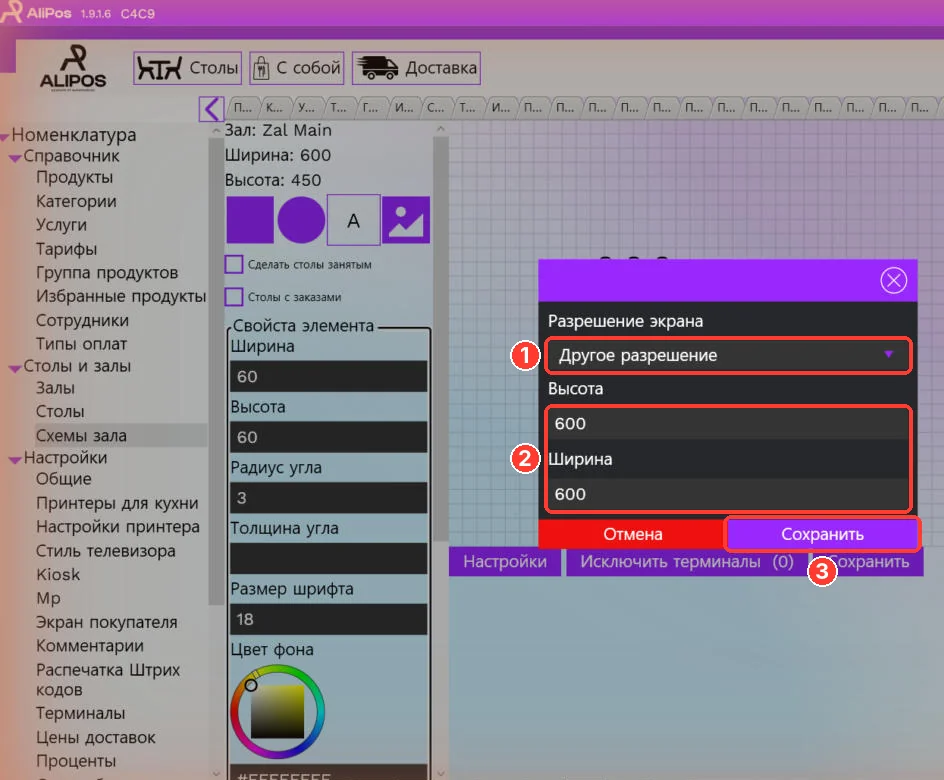This screenshot has height=780, width=944.
Task: Click the Радиус угла input field
Action: [x=329, y=498]
